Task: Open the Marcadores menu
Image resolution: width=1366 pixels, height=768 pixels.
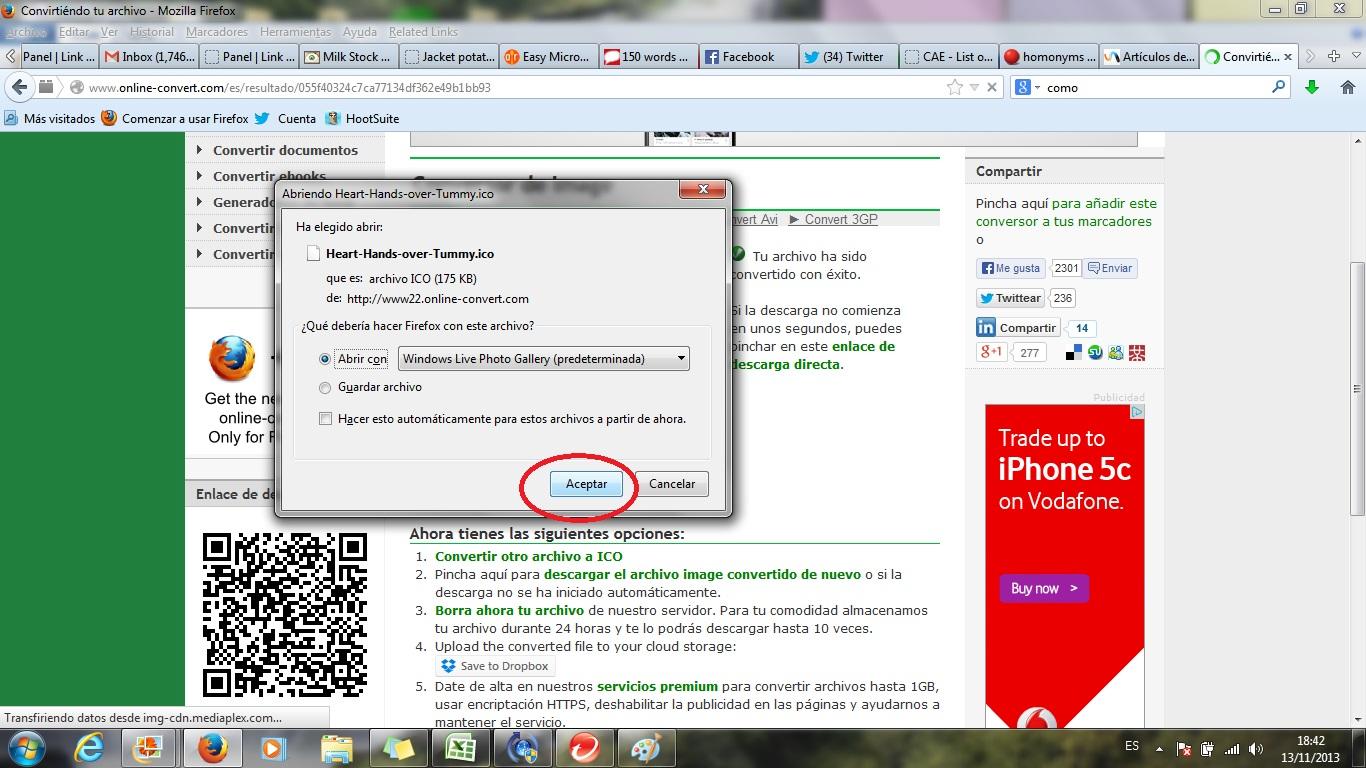Action: [217, 32]
